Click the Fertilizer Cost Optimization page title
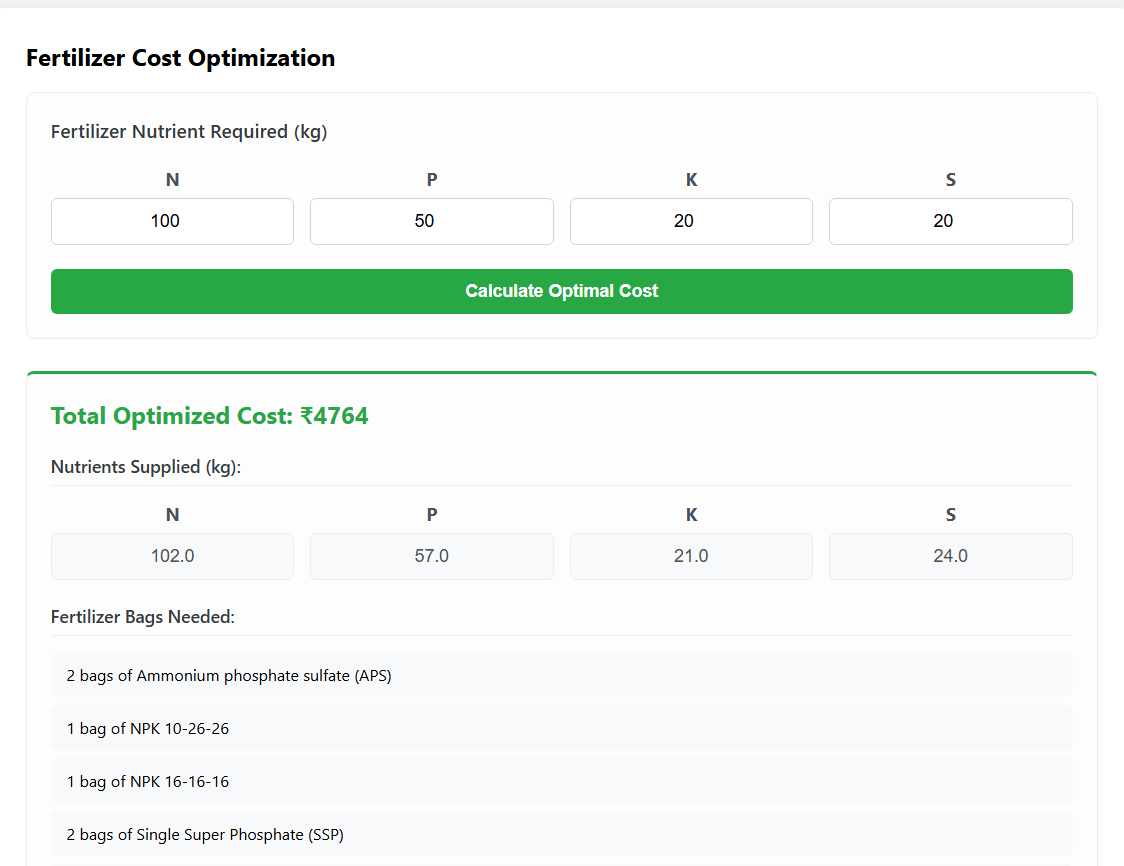The image size is (1124, 866). 180,58
